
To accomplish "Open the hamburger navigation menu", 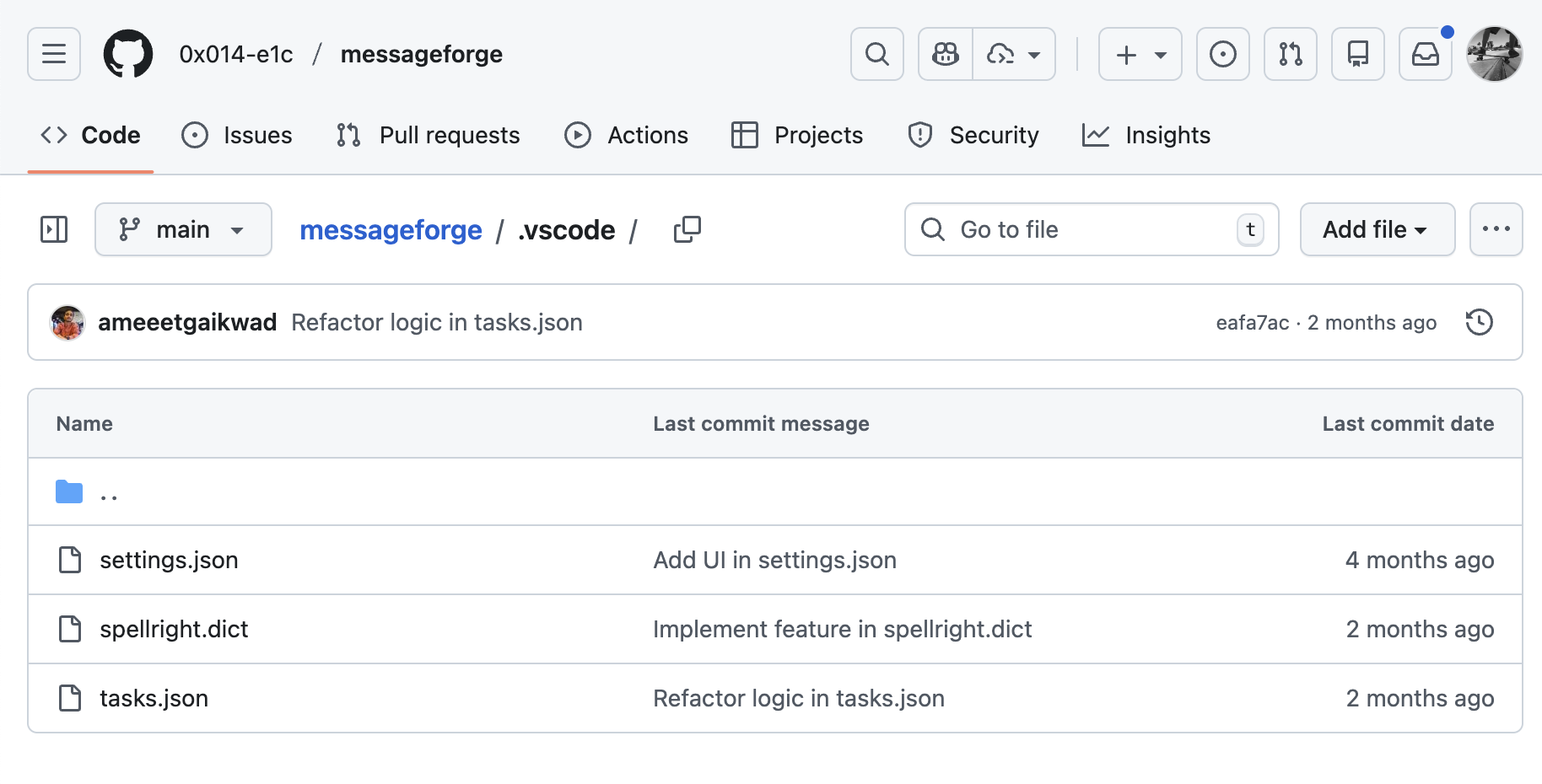I will (54, 54).
